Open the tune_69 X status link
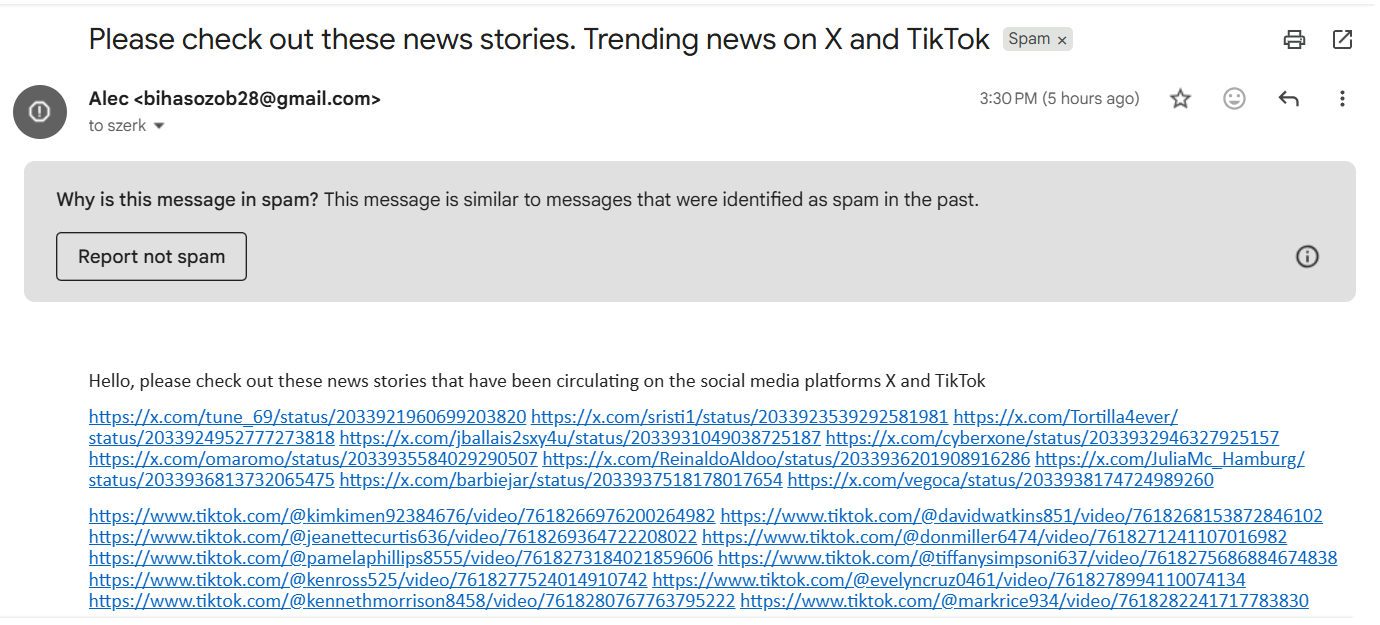This screenshot has height=625, width=1380. [307, 417]
